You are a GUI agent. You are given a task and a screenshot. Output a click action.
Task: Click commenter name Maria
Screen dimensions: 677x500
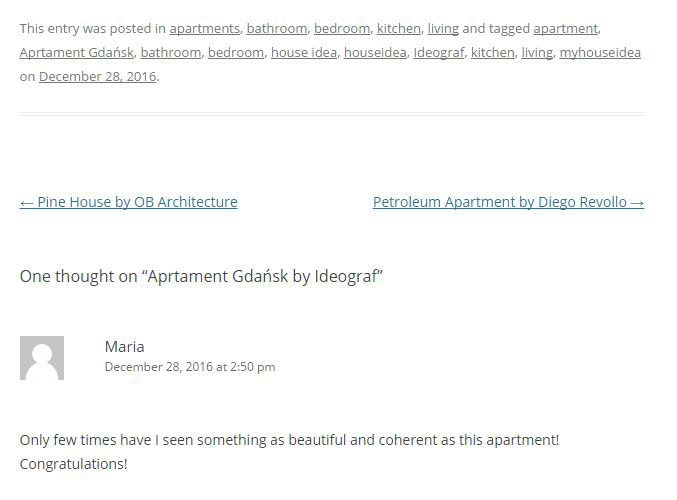pos(124,346)
